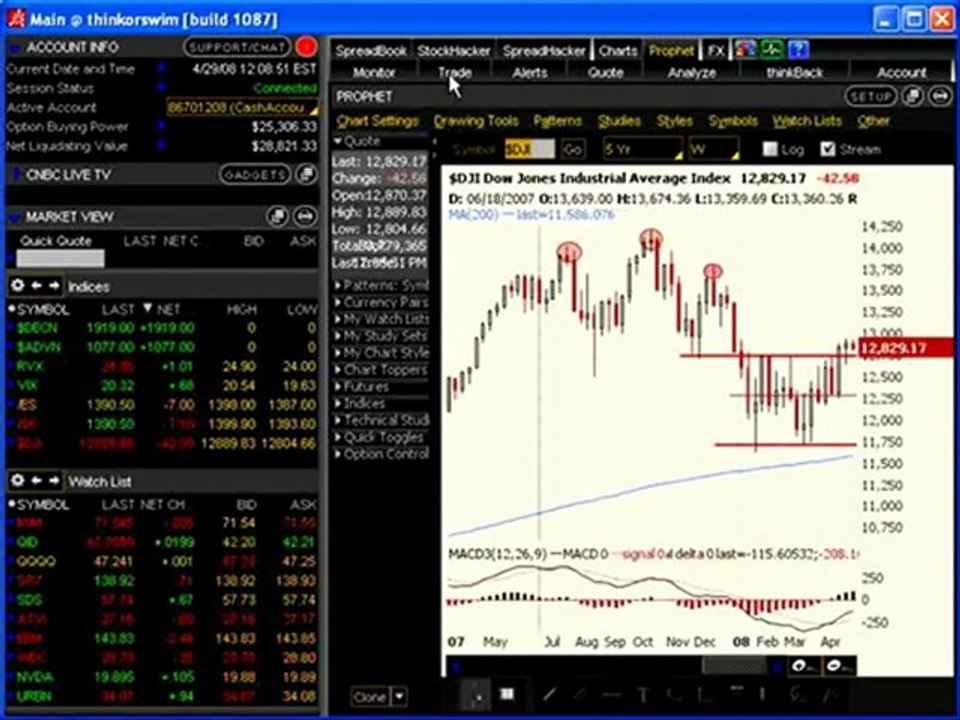Open the Active Account dropdown
The height and width of the screenshot is (720, 960).
click(x=242, y=108)
